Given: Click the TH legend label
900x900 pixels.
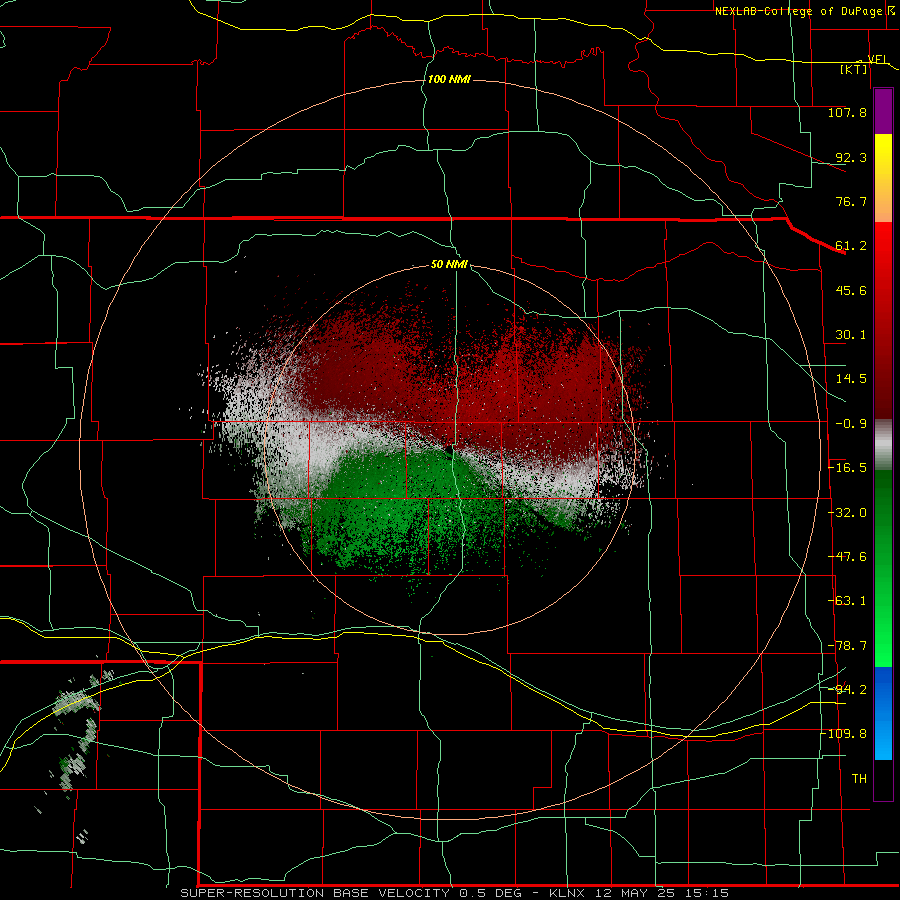Looking at the screenshot, I should [859, 779].
